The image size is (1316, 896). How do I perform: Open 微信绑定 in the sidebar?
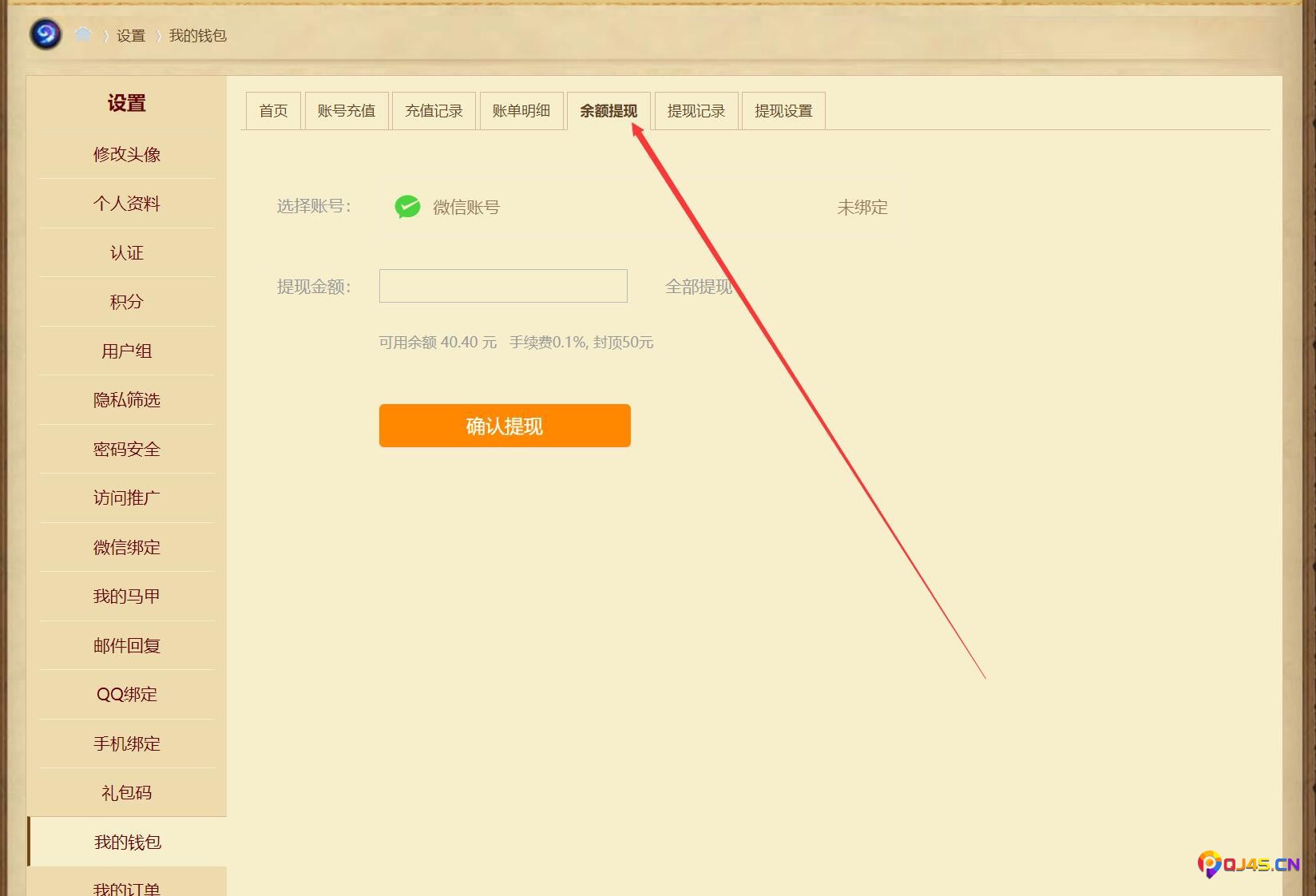click(126, 547)
